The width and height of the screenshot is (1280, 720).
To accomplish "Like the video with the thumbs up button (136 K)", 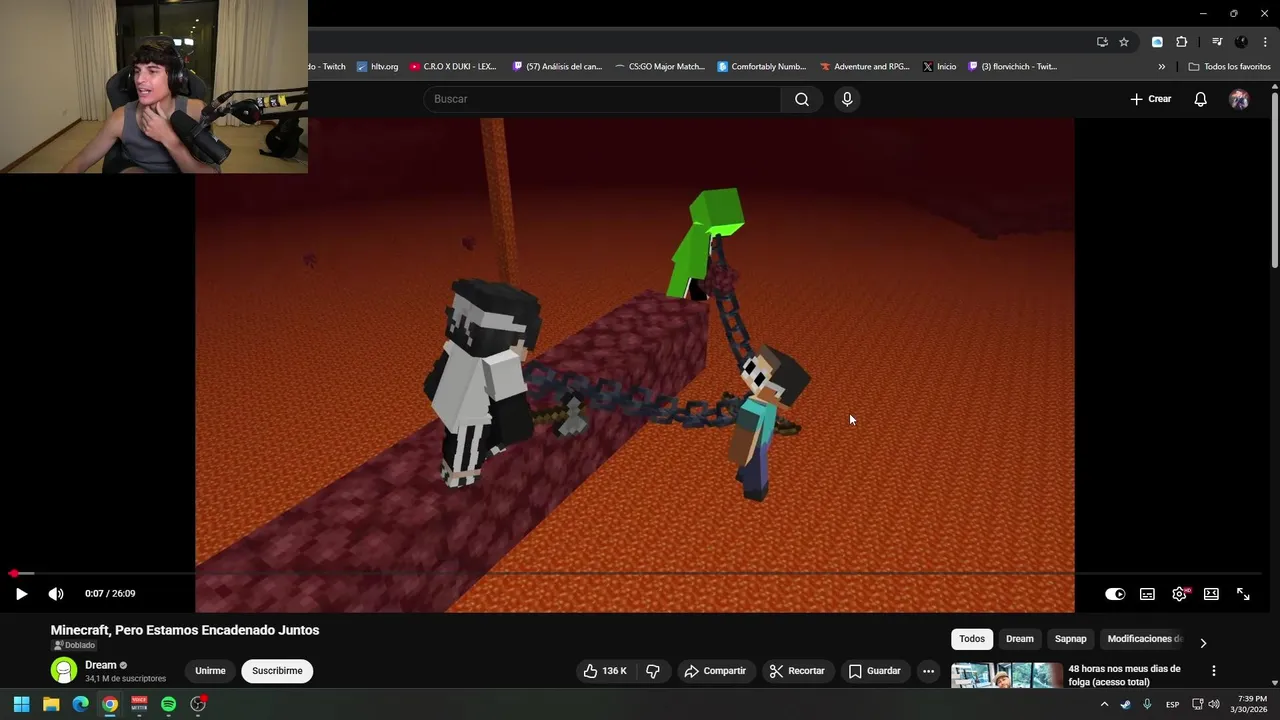I will pyautogui.click(x=605, y=671).
